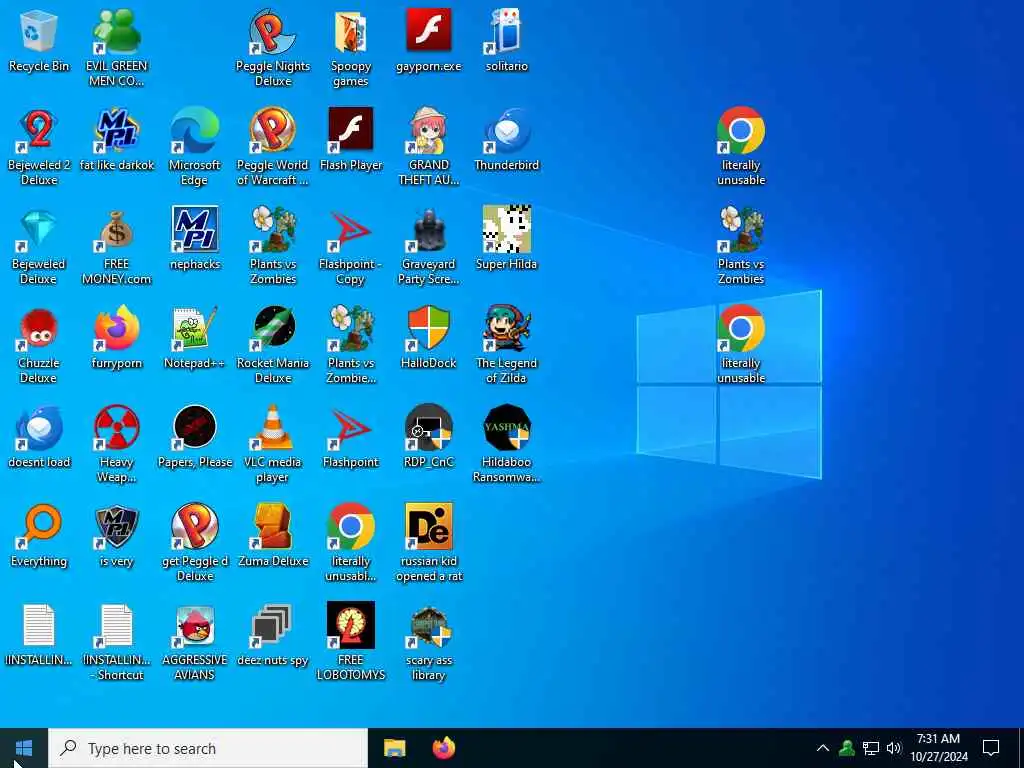Select the is very shield icon

tap(117, 526)
